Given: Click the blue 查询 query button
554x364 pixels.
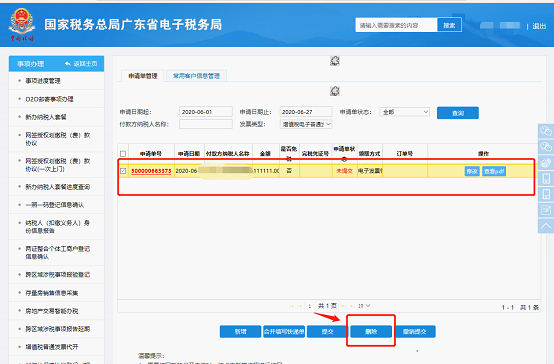Looking at the screenshot, I should [458, 113].
